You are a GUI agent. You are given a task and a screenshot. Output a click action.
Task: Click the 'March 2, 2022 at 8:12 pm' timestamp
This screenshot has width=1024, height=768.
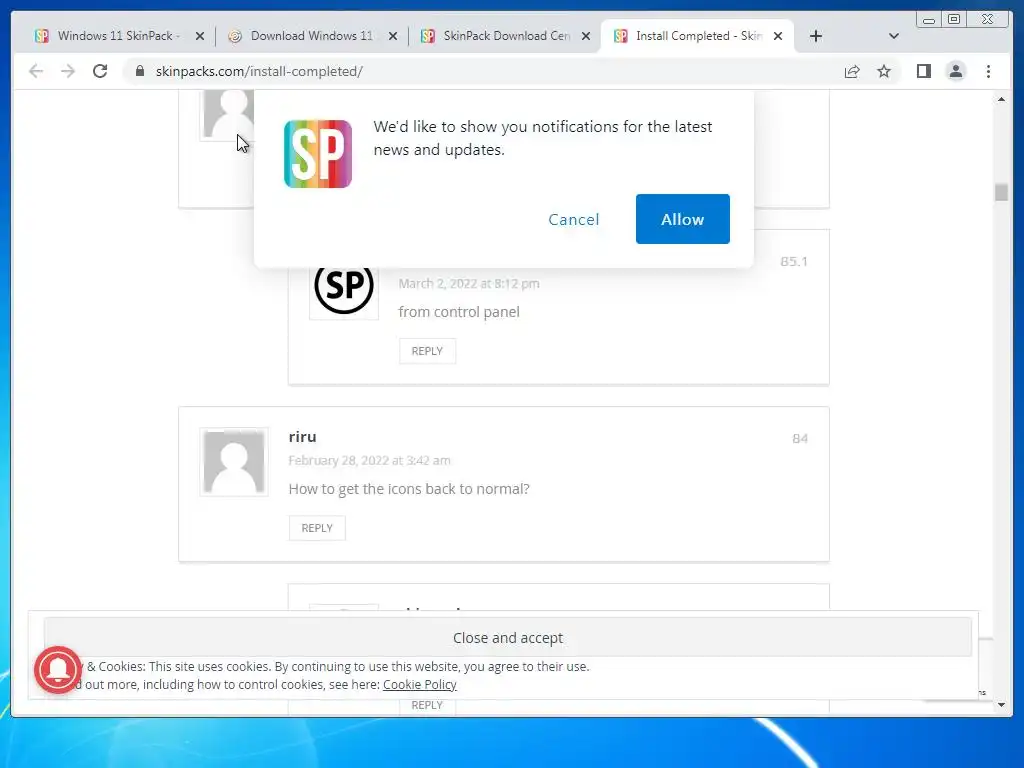coord(469,283)
